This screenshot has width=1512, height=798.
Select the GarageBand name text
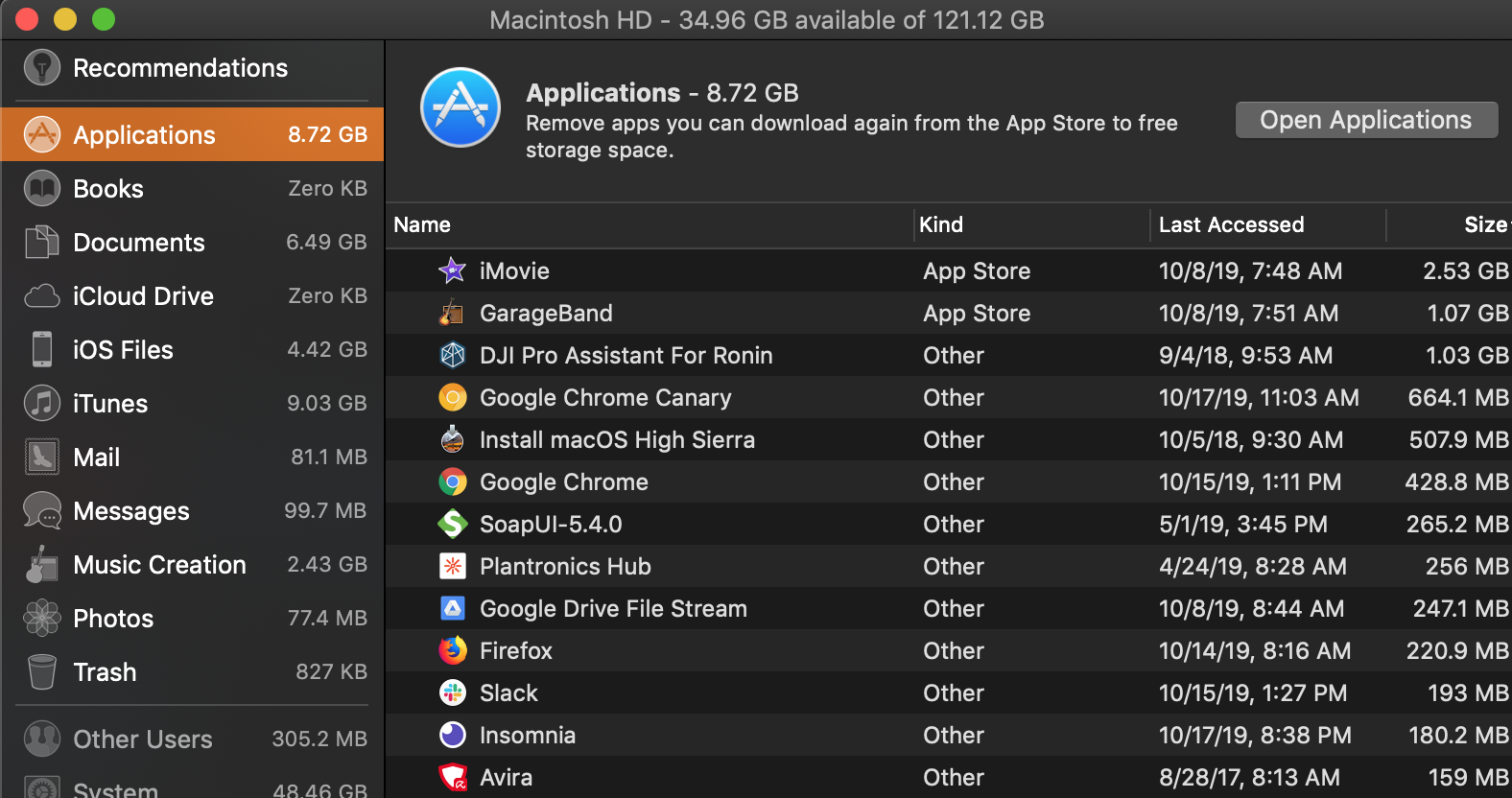pos(546,314)
